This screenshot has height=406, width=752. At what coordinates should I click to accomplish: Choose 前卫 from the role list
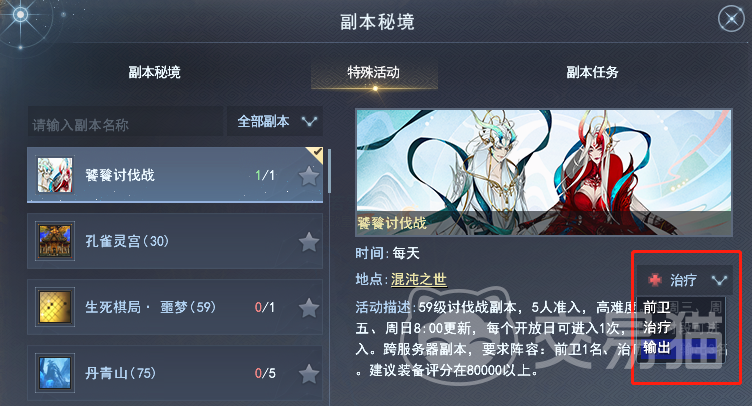pyautogui.click(x=656, y=307)
